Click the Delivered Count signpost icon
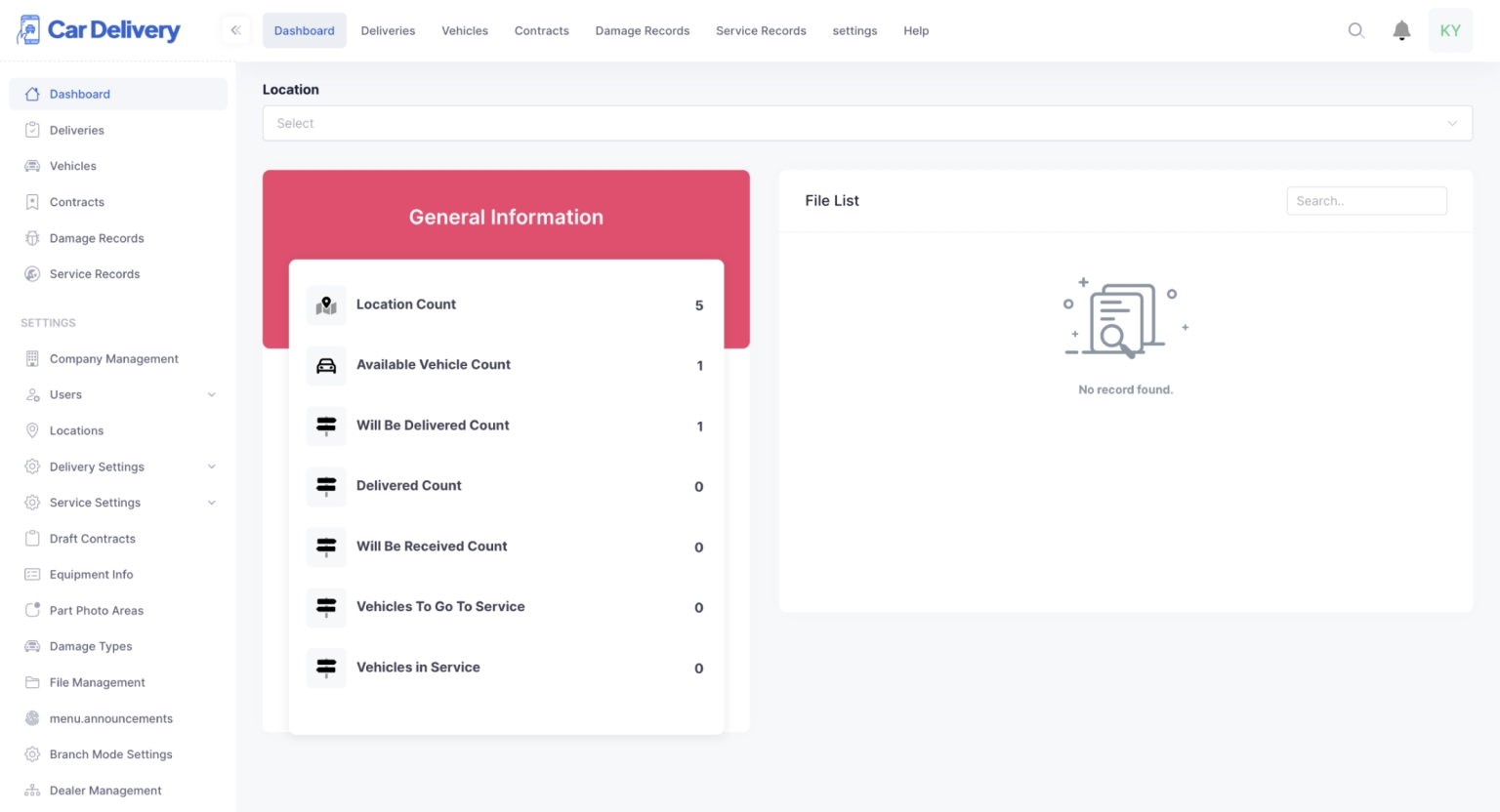Viewport: 1500px width, 812px height. [326, 487]
